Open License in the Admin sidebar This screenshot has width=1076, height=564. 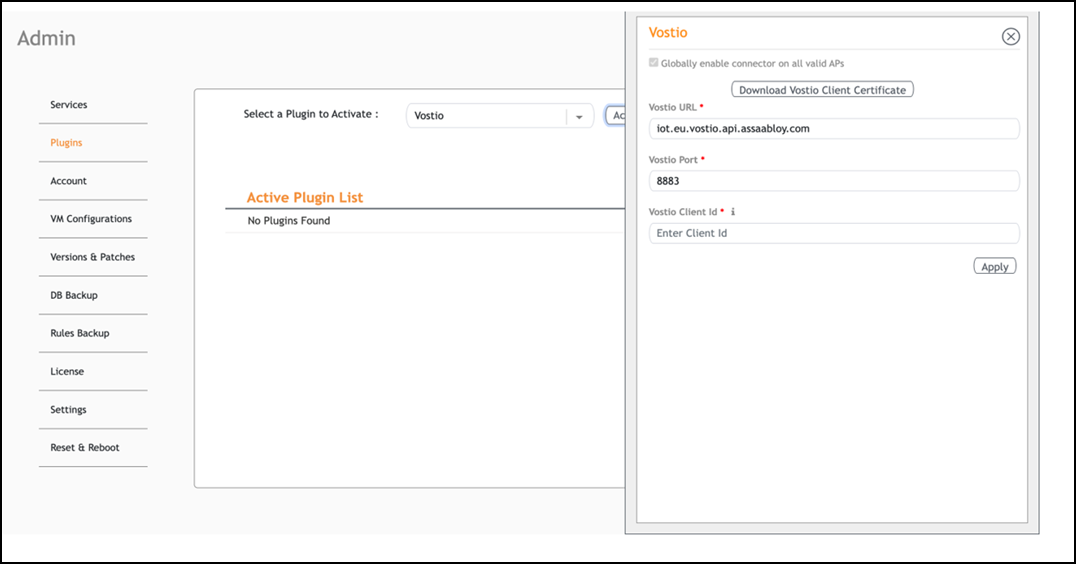click(67, 372)
